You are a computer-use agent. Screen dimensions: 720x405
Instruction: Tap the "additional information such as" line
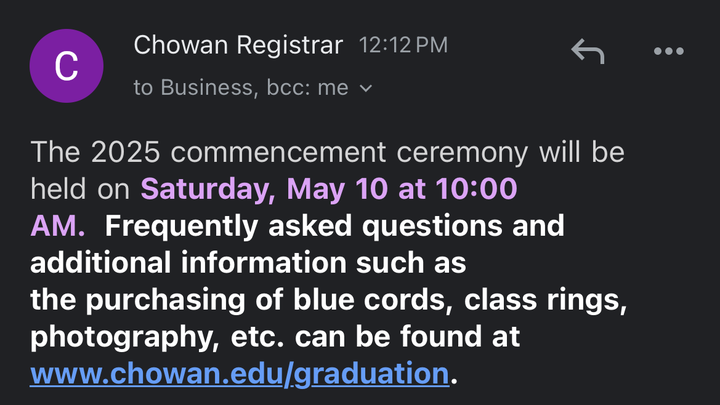point(250,263)
